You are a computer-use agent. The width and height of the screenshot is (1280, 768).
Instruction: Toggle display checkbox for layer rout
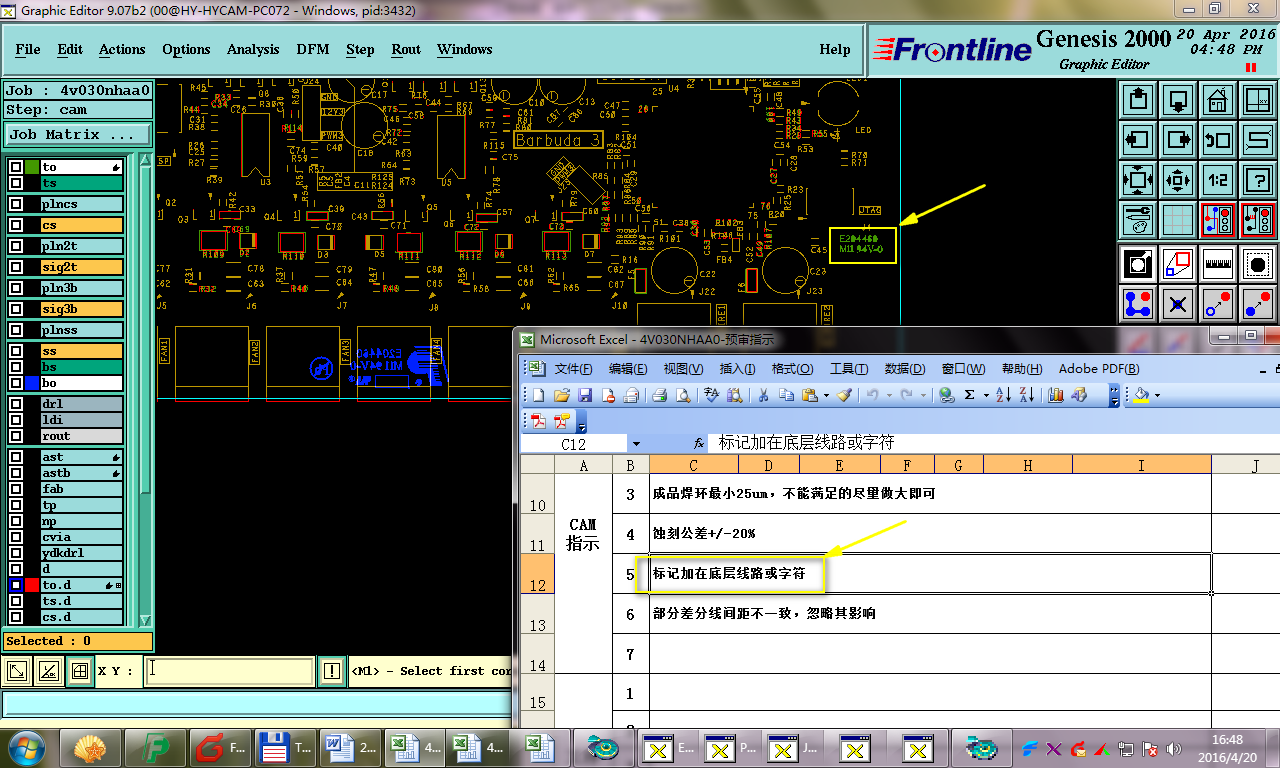[16, 436]
